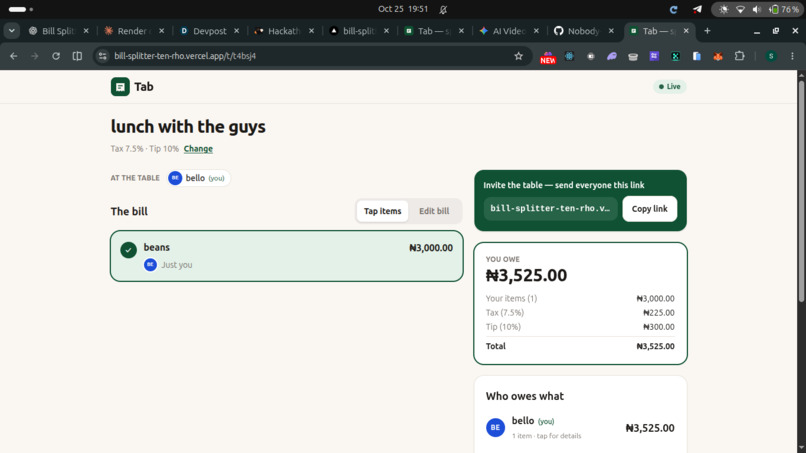The image size is (806, 453).
Task: Open the side panel icon beside reload
Action: (77, 56)
